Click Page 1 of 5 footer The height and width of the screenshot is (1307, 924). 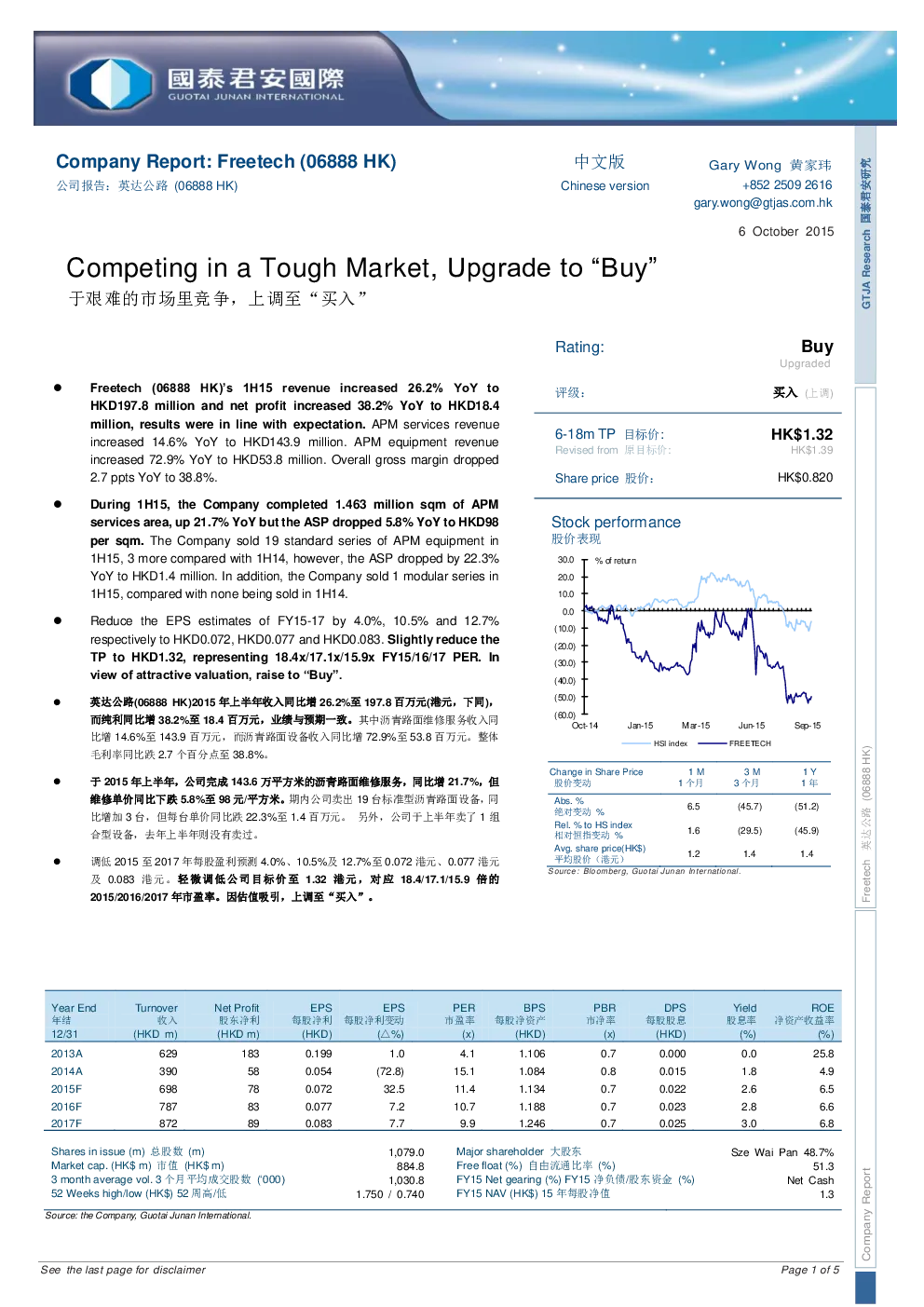tap(810, 1270)
